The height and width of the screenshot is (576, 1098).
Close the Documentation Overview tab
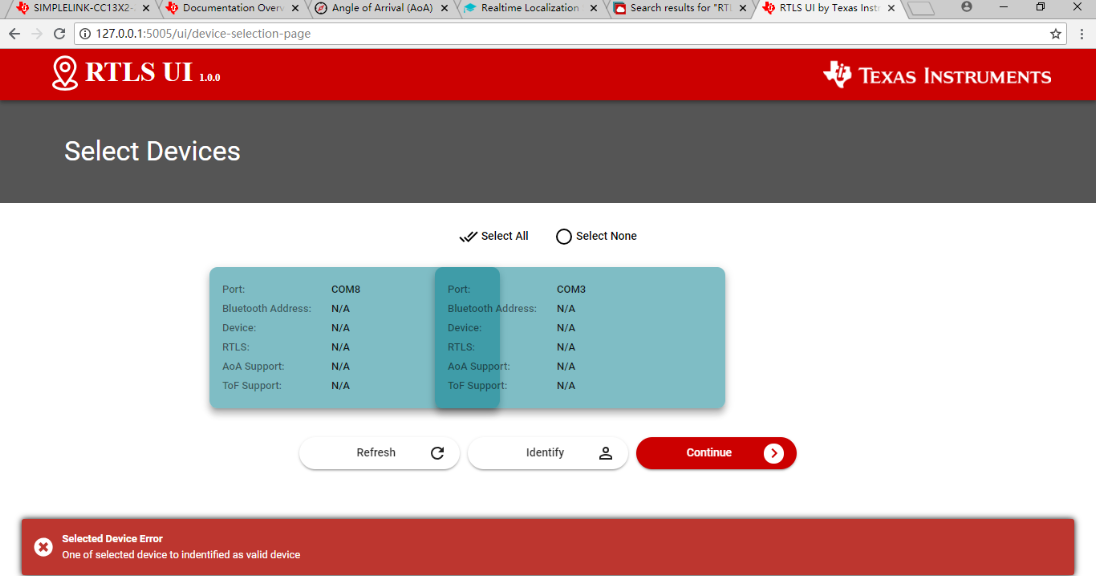coord(295,8)
